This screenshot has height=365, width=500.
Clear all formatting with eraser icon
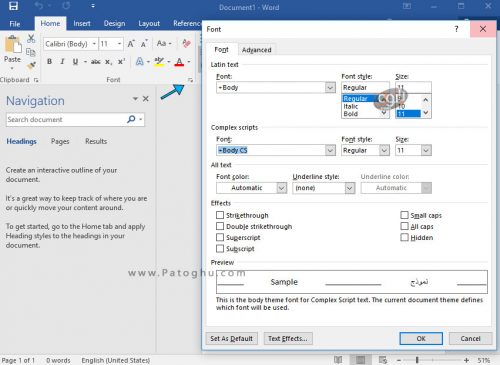(186, 43)
